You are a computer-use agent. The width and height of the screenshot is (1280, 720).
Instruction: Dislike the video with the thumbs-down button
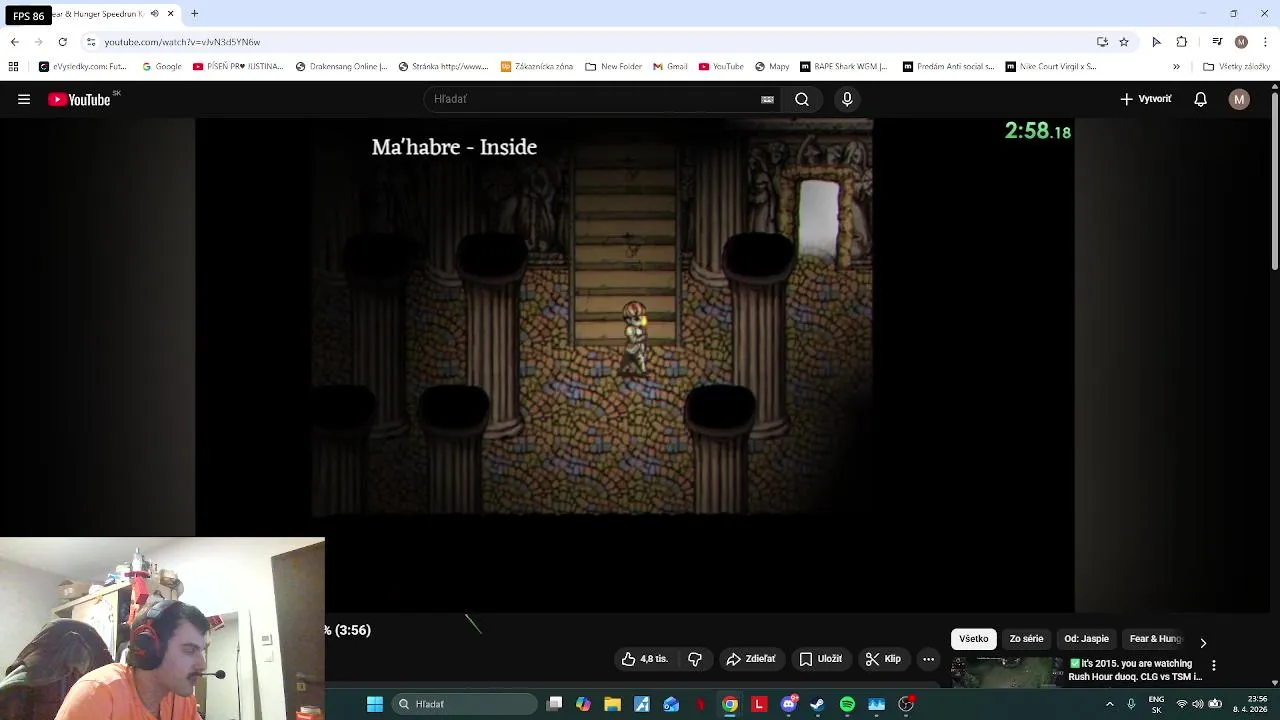695,659
